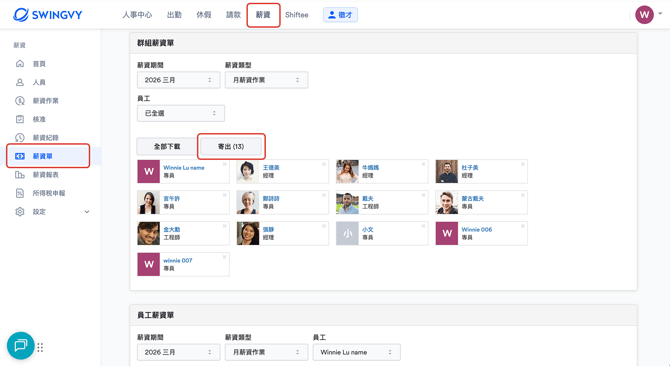
Task: Open the 人員 person icon in sidebar
Action: click(20, 82)
